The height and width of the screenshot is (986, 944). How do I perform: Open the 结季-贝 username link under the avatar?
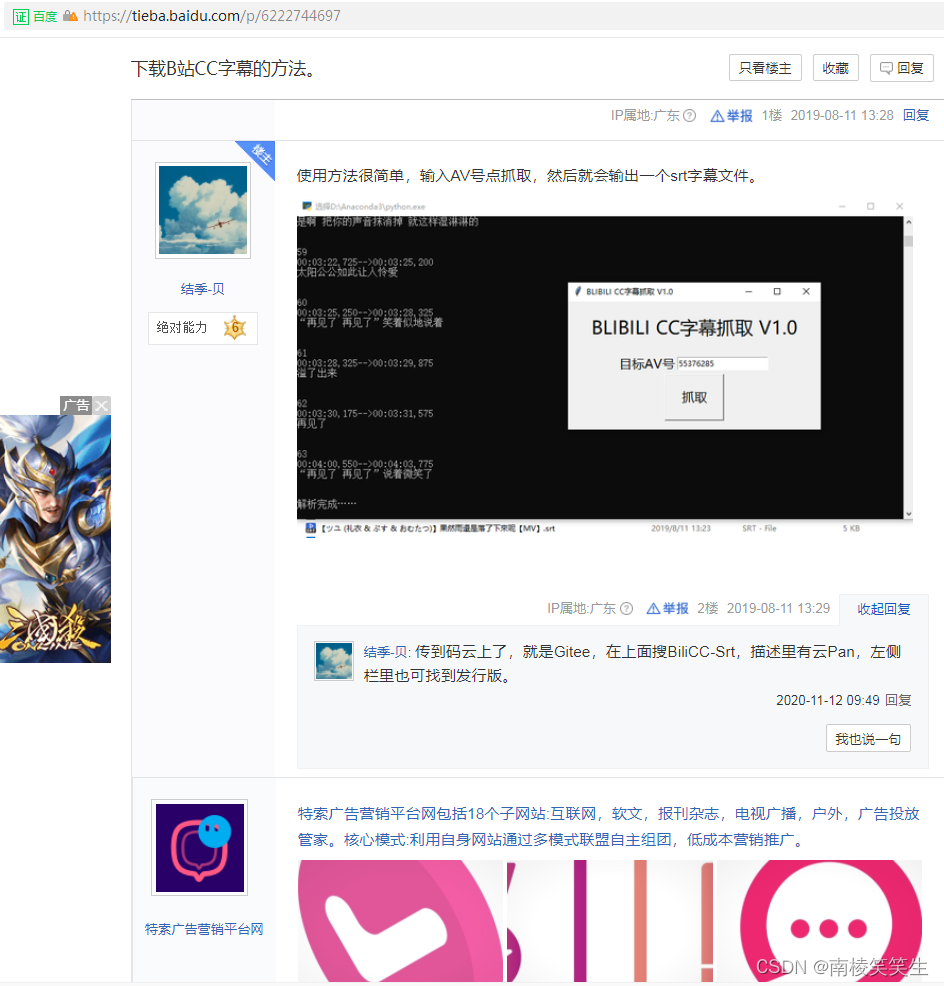click(203, 289)
